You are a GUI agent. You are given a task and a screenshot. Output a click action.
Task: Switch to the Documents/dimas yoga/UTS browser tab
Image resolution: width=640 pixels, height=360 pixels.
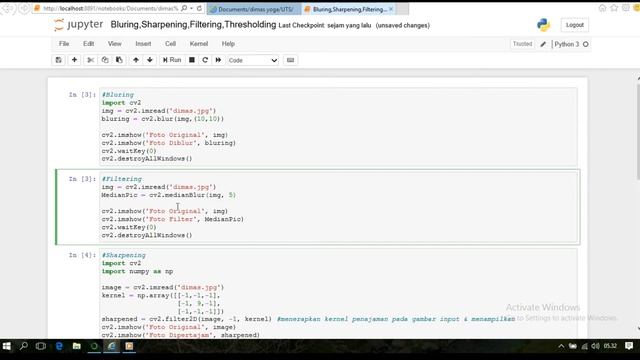click(255, 9)
